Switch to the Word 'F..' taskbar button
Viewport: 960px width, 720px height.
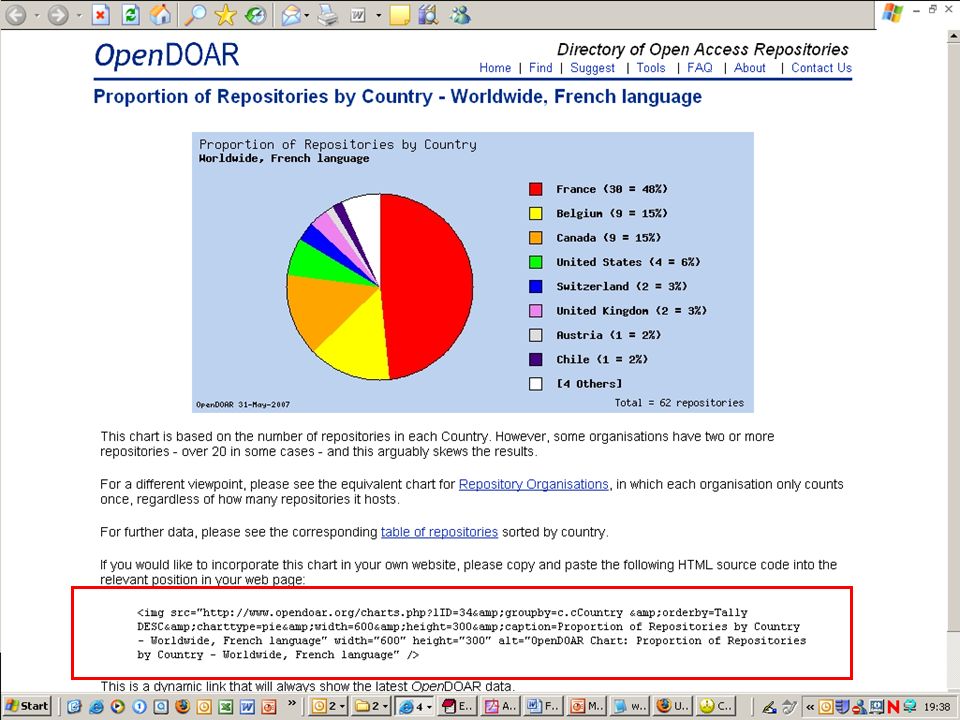tap(542, 707)
